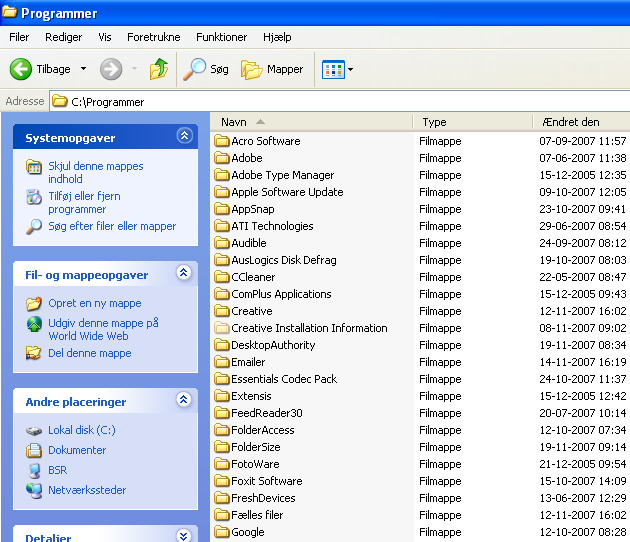
Task: Expand the Detaljer panel
Action: (x=184, y=536)
